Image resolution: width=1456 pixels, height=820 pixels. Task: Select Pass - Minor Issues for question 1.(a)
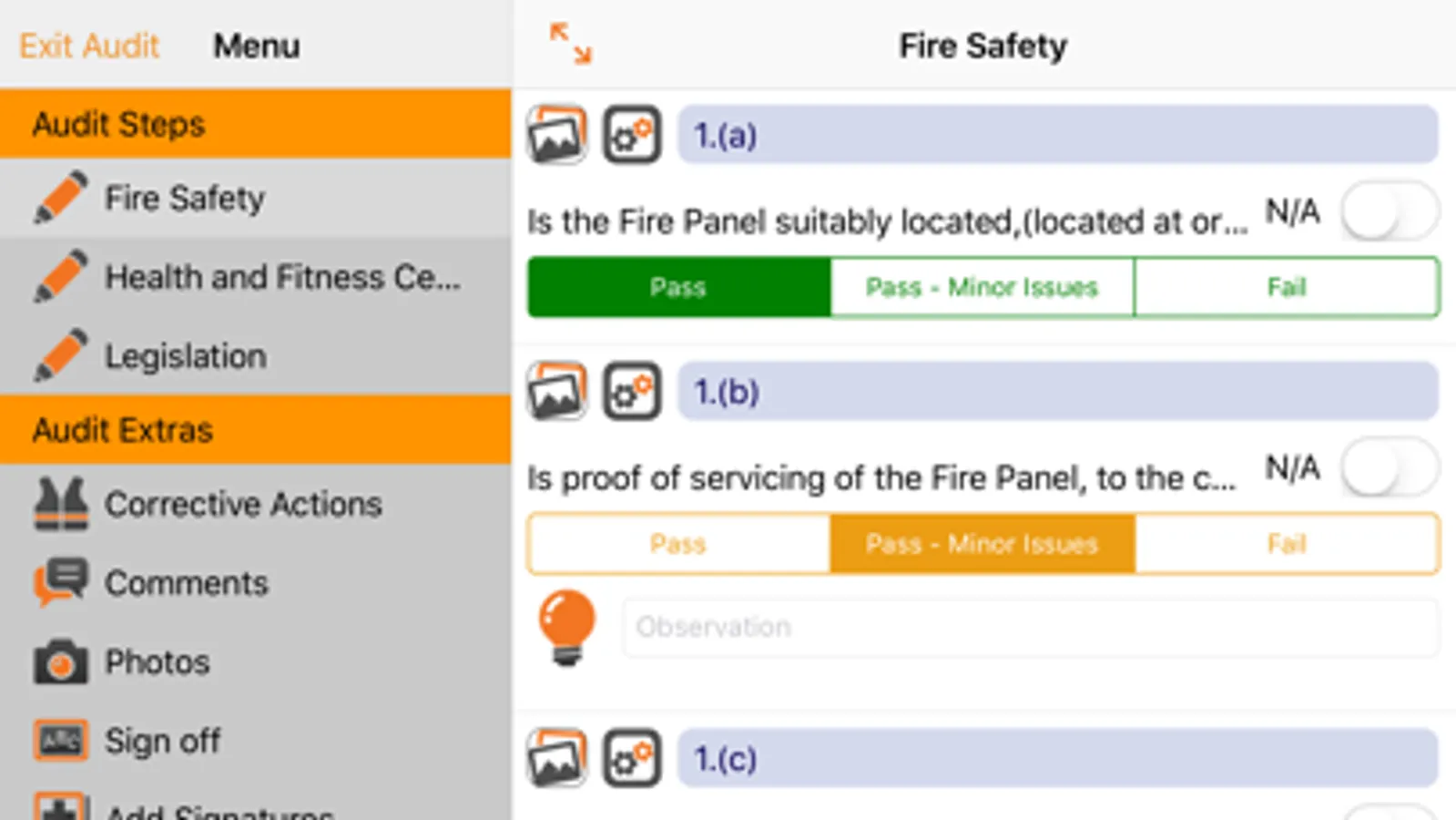click(982, 288)
